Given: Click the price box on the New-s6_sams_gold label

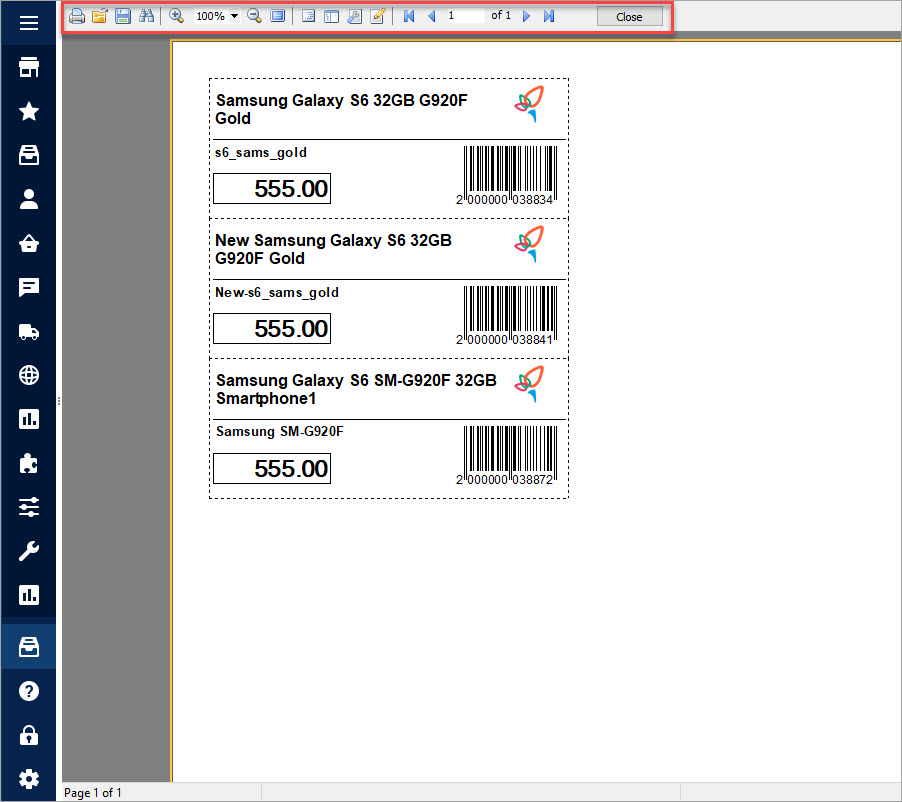Looking at the screenshot, I should coord(272,329).
